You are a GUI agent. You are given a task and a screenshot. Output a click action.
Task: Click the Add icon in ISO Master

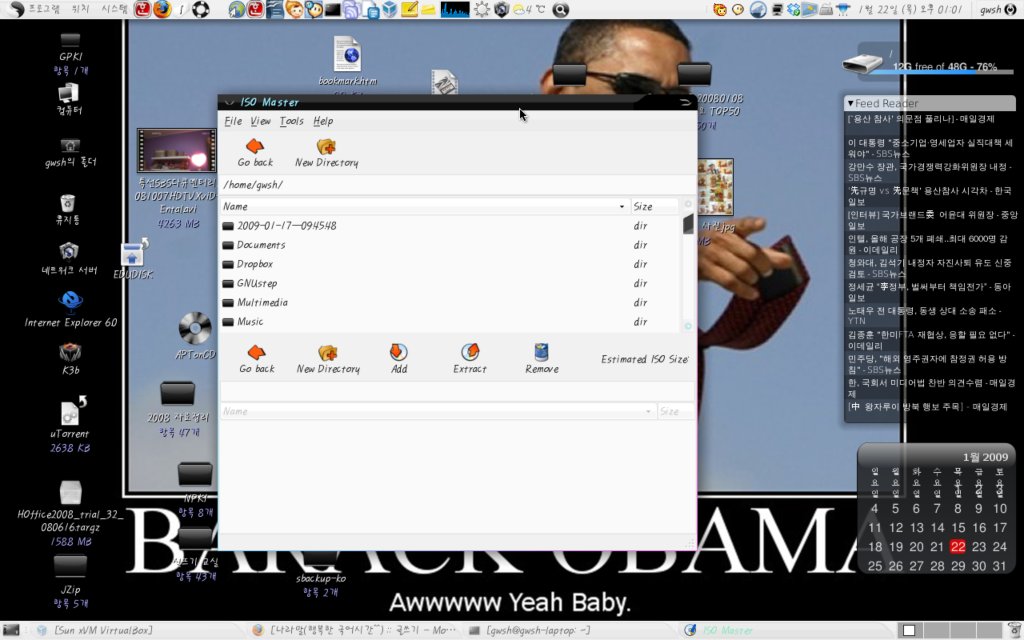[x=398, y=353]
